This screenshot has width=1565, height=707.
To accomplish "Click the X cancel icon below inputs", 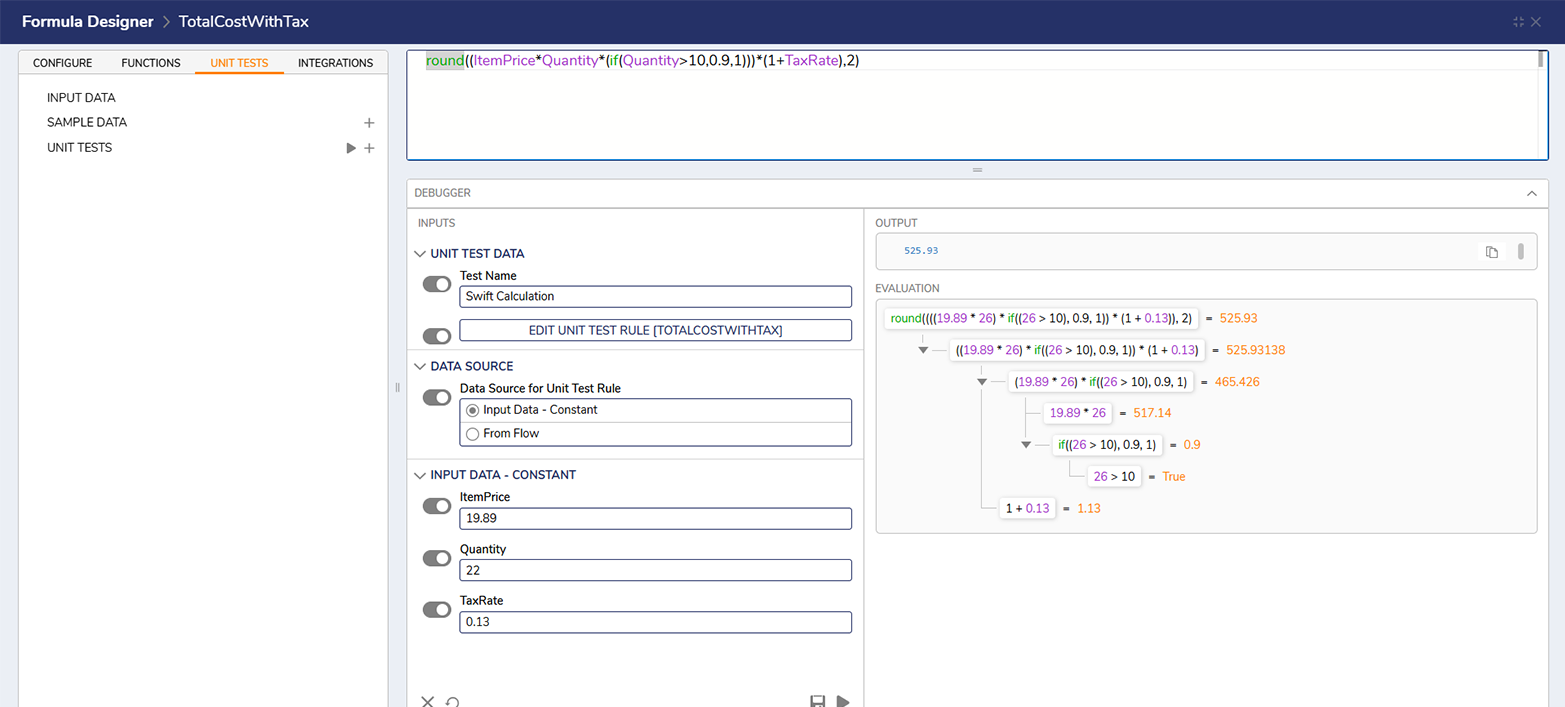I will pos(427,702).
